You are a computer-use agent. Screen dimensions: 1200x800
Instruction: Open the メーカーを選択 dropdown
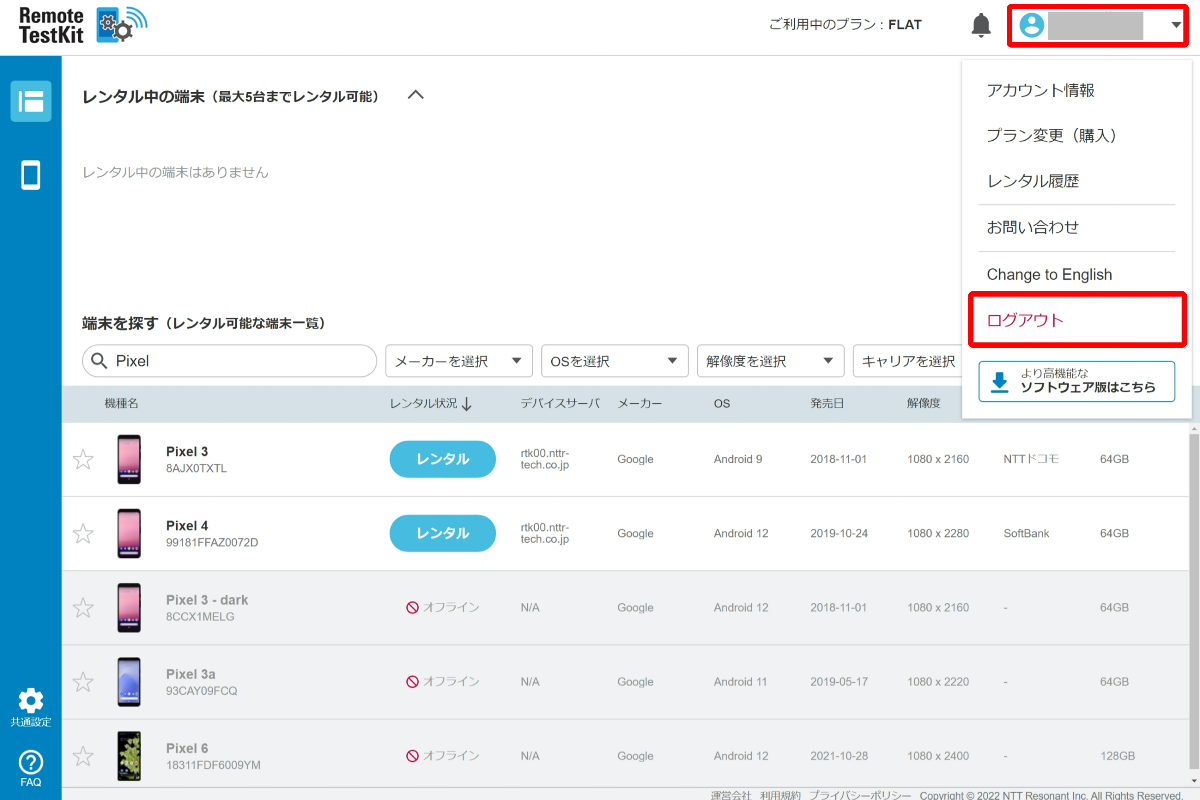pyautogui.click(x=459, y=361)
